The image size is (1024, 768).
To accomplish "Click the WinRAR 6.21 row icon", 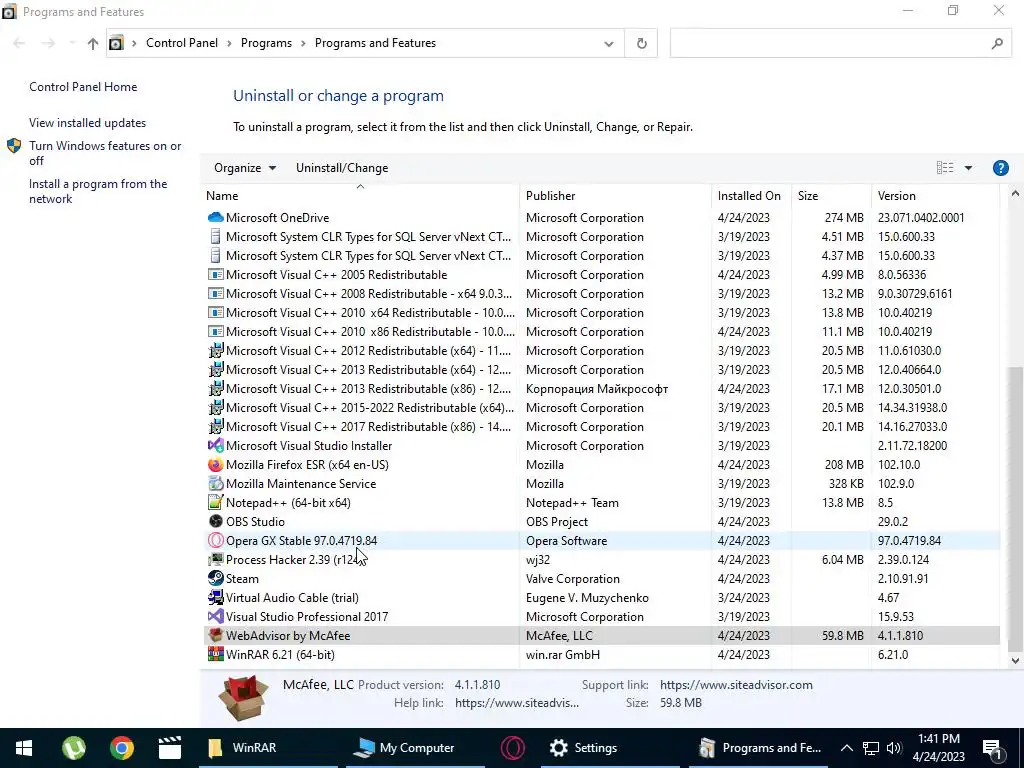I will [x=216, y=654].
